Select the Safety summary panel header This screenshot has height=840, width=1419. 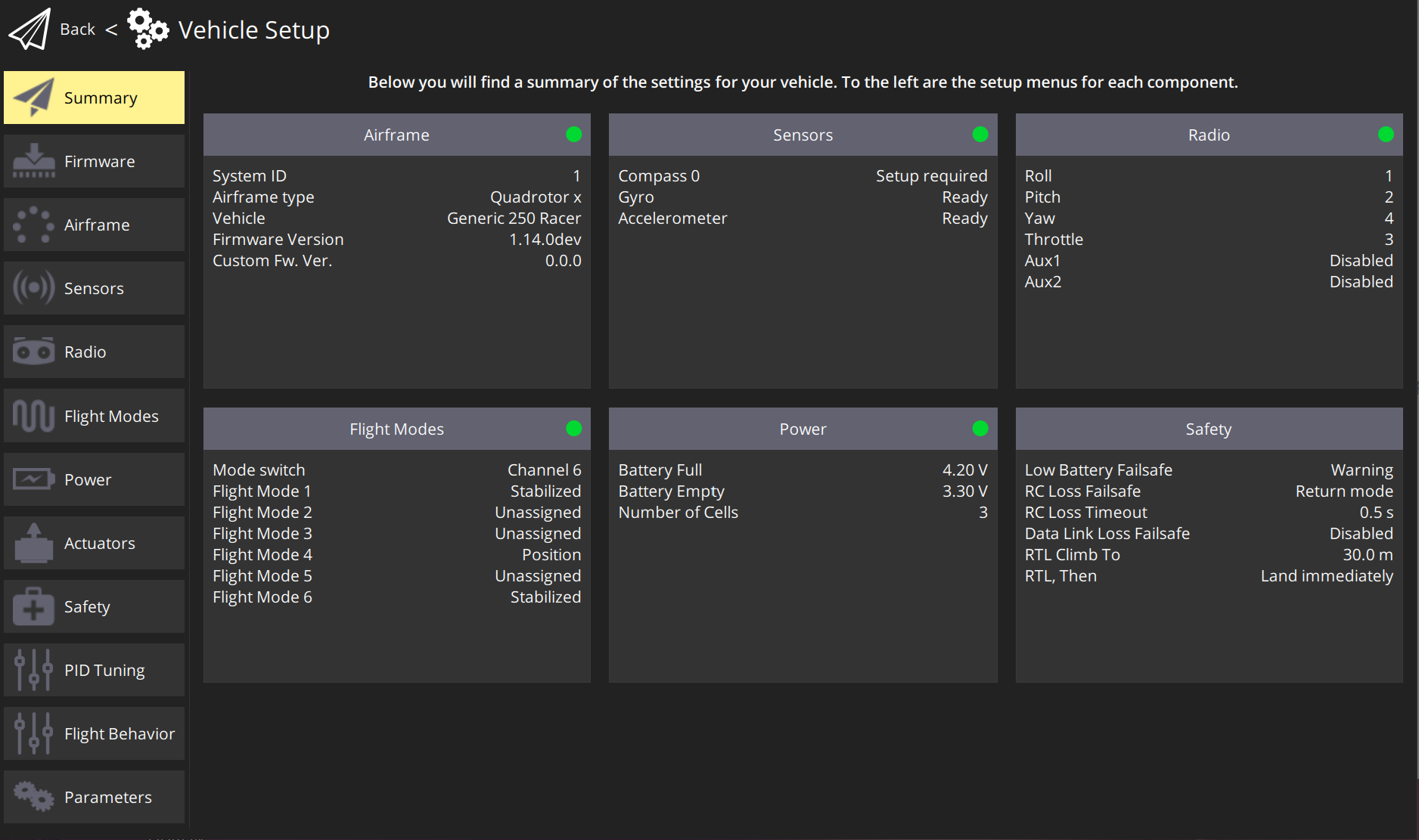(1208, 429)
